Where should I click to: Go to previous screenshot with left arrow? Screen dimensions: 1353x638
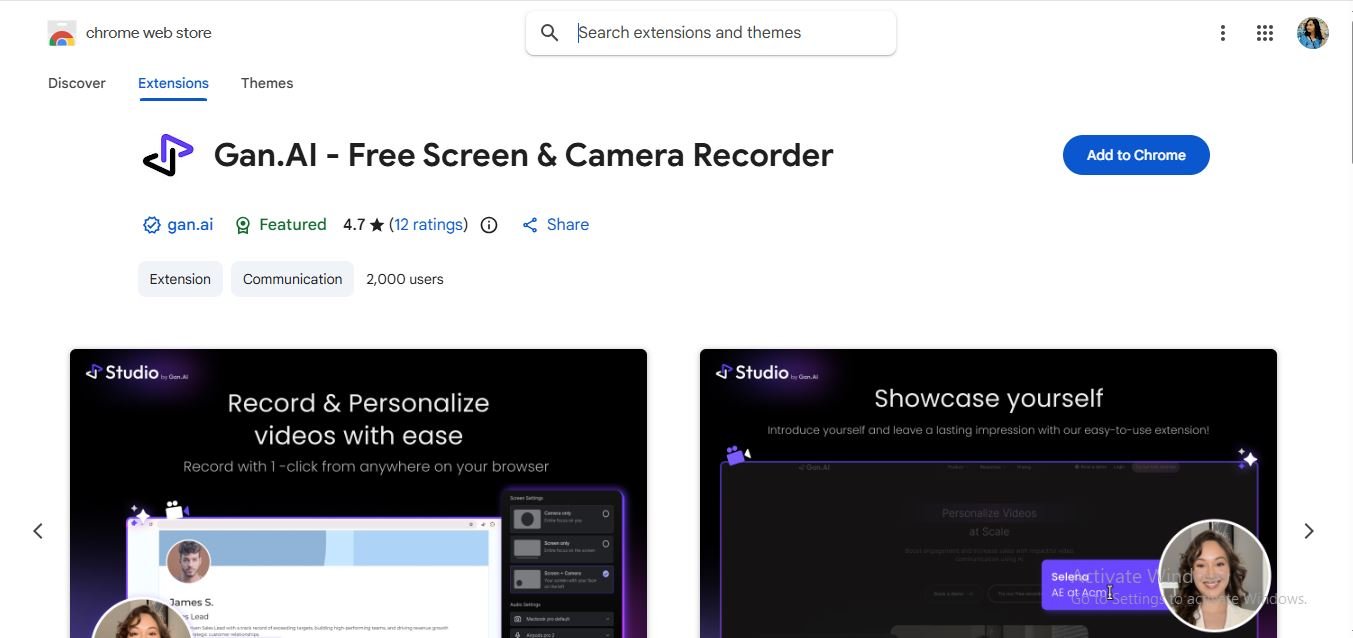pyautogui.click(x=38, y=531)
